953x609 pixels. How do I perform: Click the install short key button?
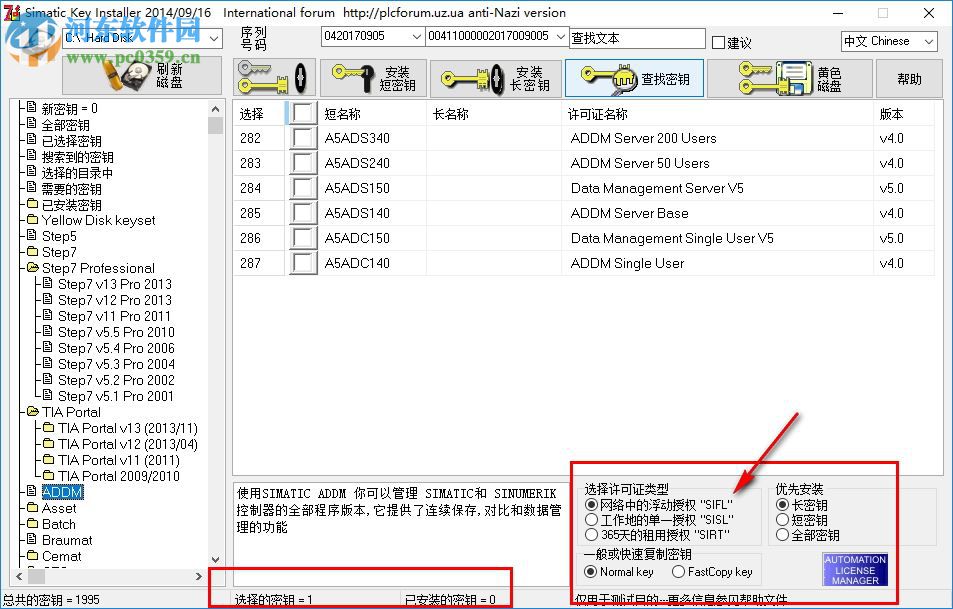click(373, 78)
